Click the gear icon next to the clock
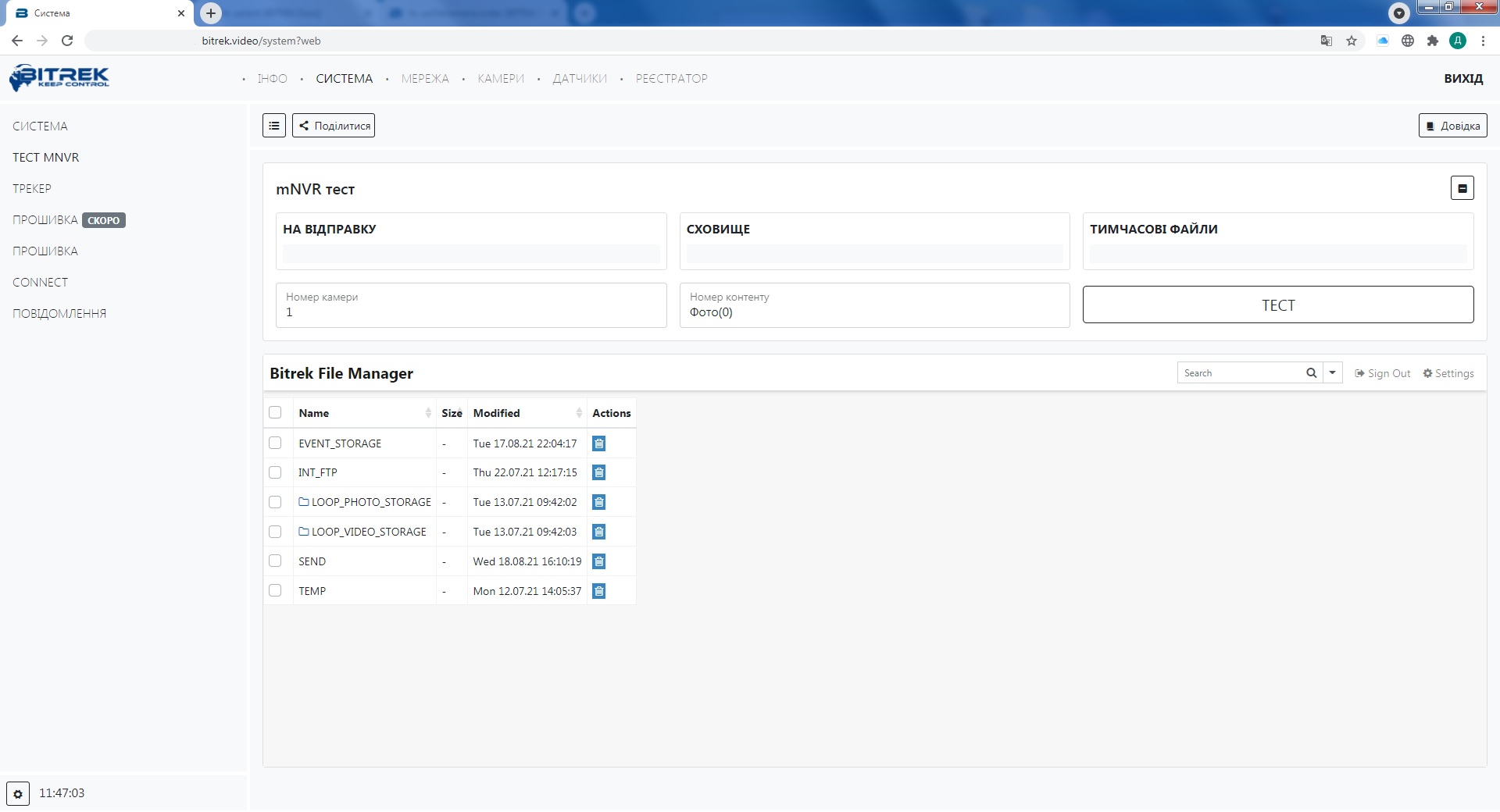This screenshot has width=1500, height=812. click(x=18, y=794)
